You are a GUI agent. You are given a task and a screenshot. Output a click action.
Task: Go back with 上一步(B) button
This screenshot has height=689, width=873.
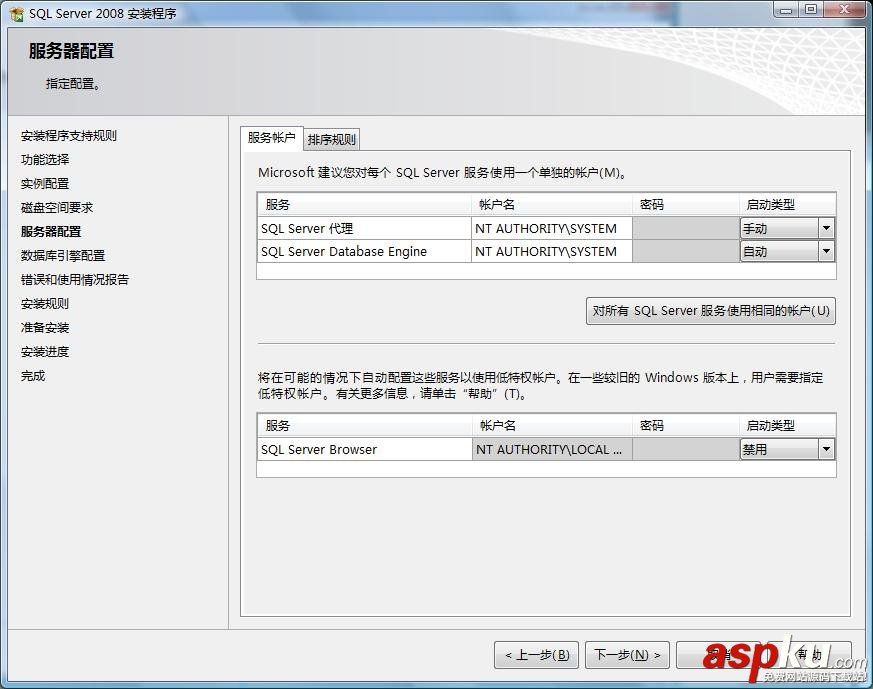tap(536, 654)
